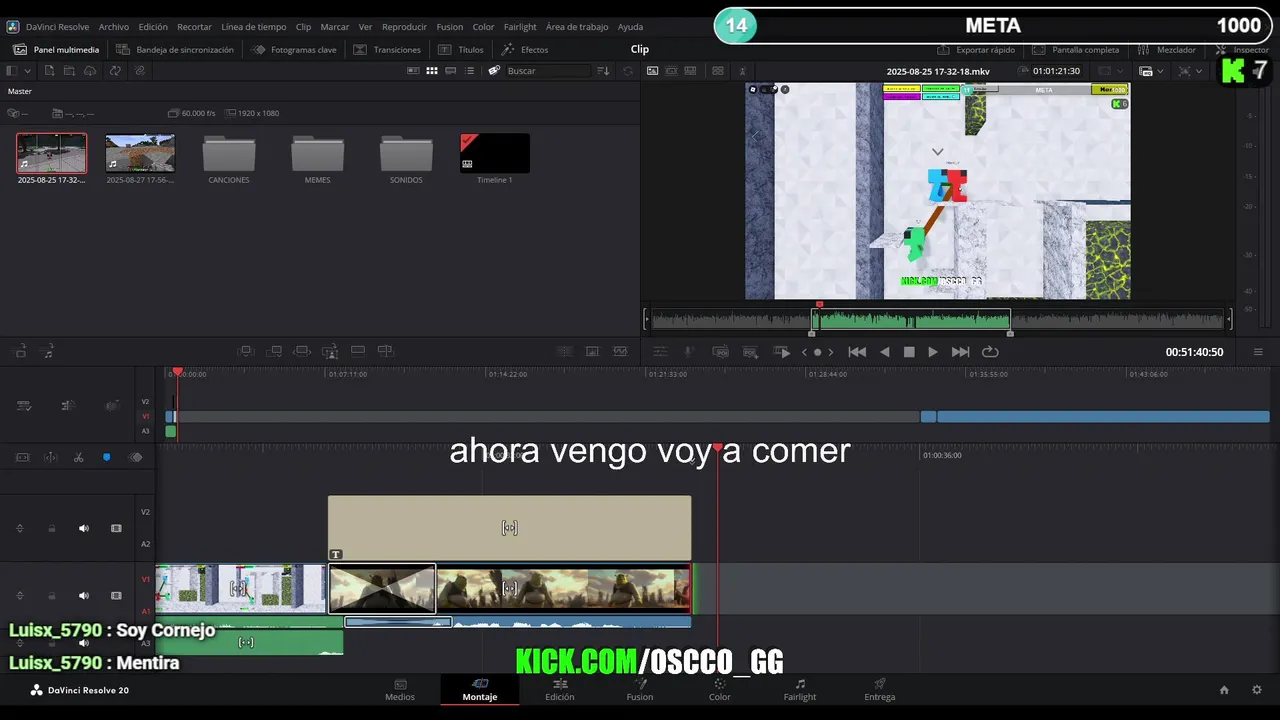
Task: Click the refresh clips icon in media pool
Action: coord(115,71)
